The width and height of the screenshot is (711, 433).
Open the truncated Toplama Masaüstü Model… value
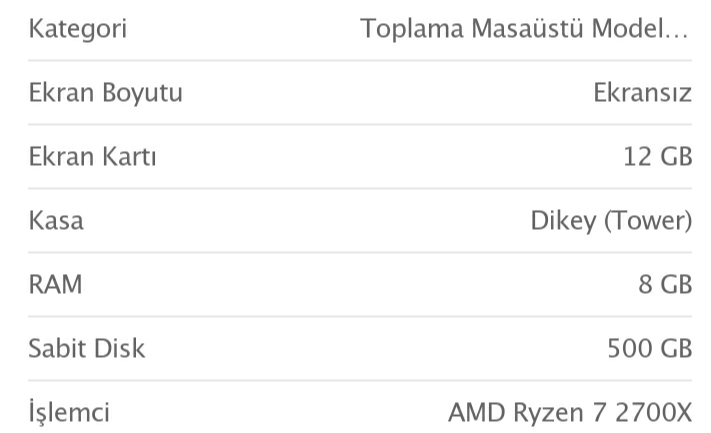pos(525,29)
